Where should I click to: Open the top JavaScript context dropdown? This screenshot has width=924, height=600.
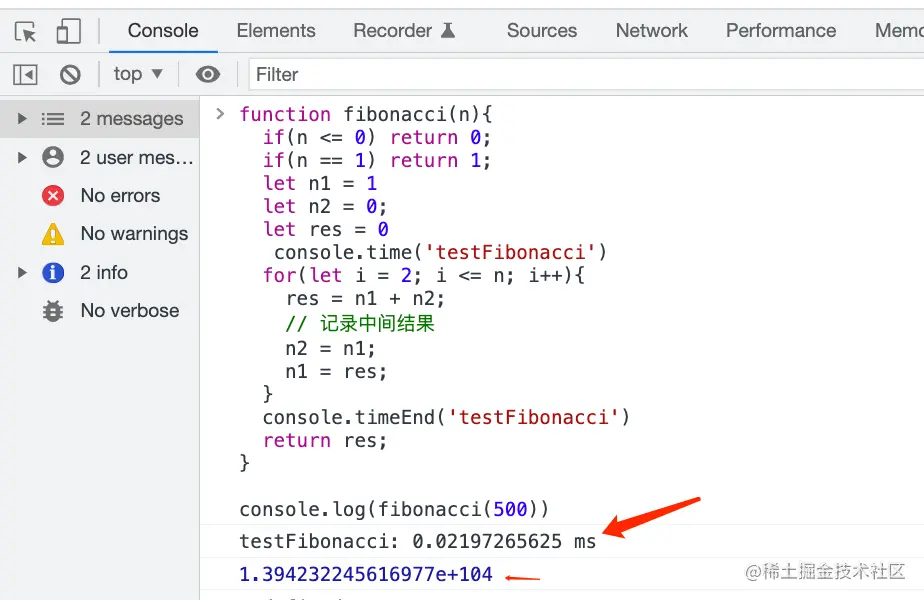click(x=138, y=74)
